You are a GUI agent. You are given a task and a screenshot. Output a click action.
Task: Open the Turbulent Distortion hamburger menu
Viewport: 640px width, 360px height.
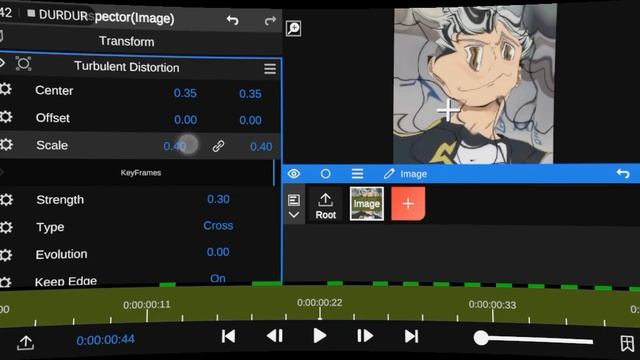270,69
